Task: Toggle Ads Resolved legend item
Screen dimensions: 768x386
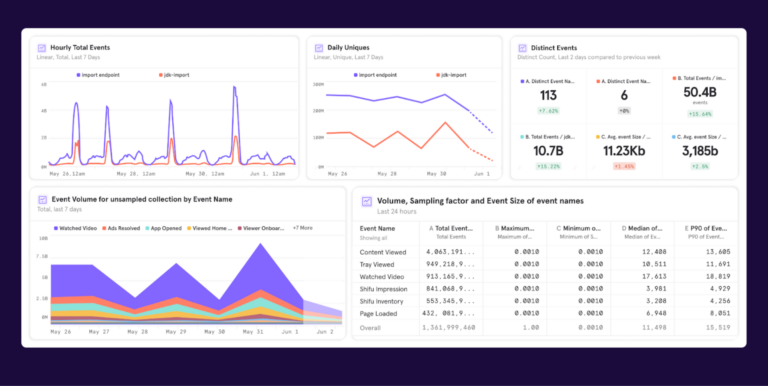Action: coord(121,228)
